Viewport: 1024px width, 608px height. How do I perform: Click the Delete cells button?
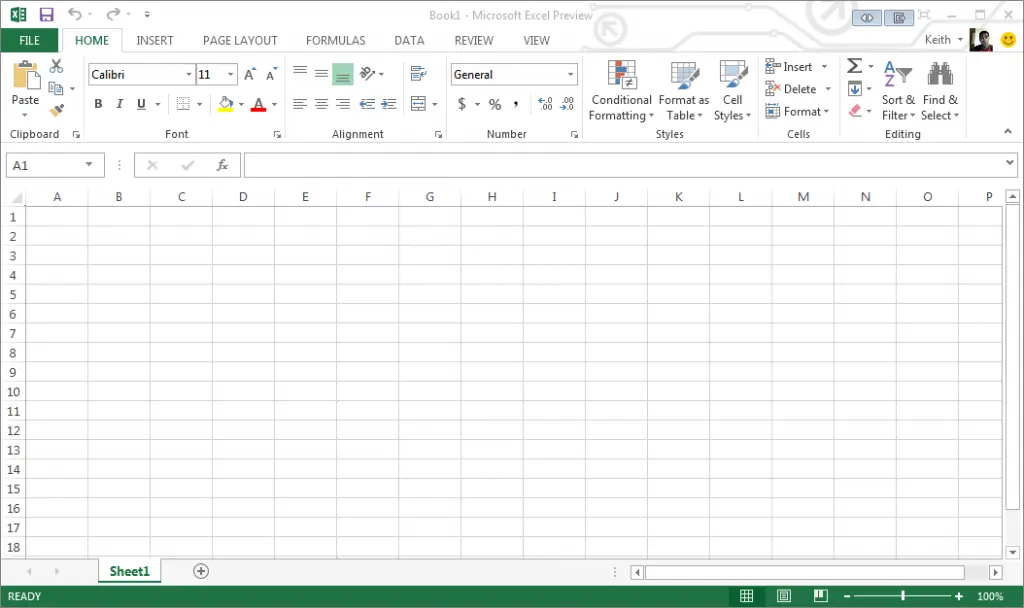(x=798, y=89)
